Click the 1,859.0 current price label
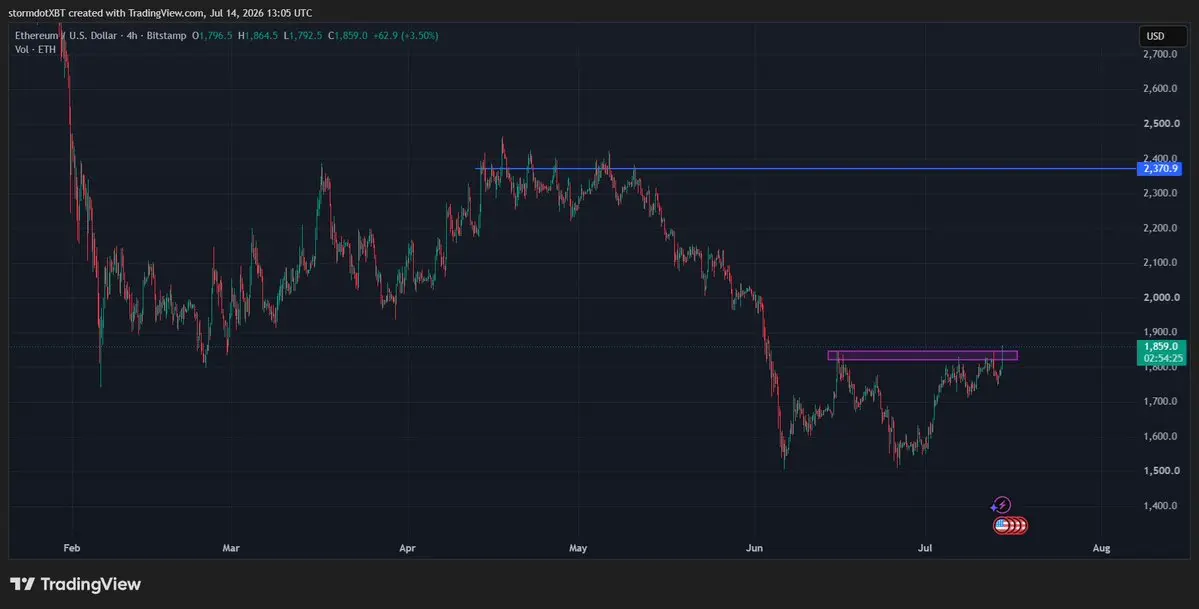1199x609 pixels. [x=1161, y=347]
